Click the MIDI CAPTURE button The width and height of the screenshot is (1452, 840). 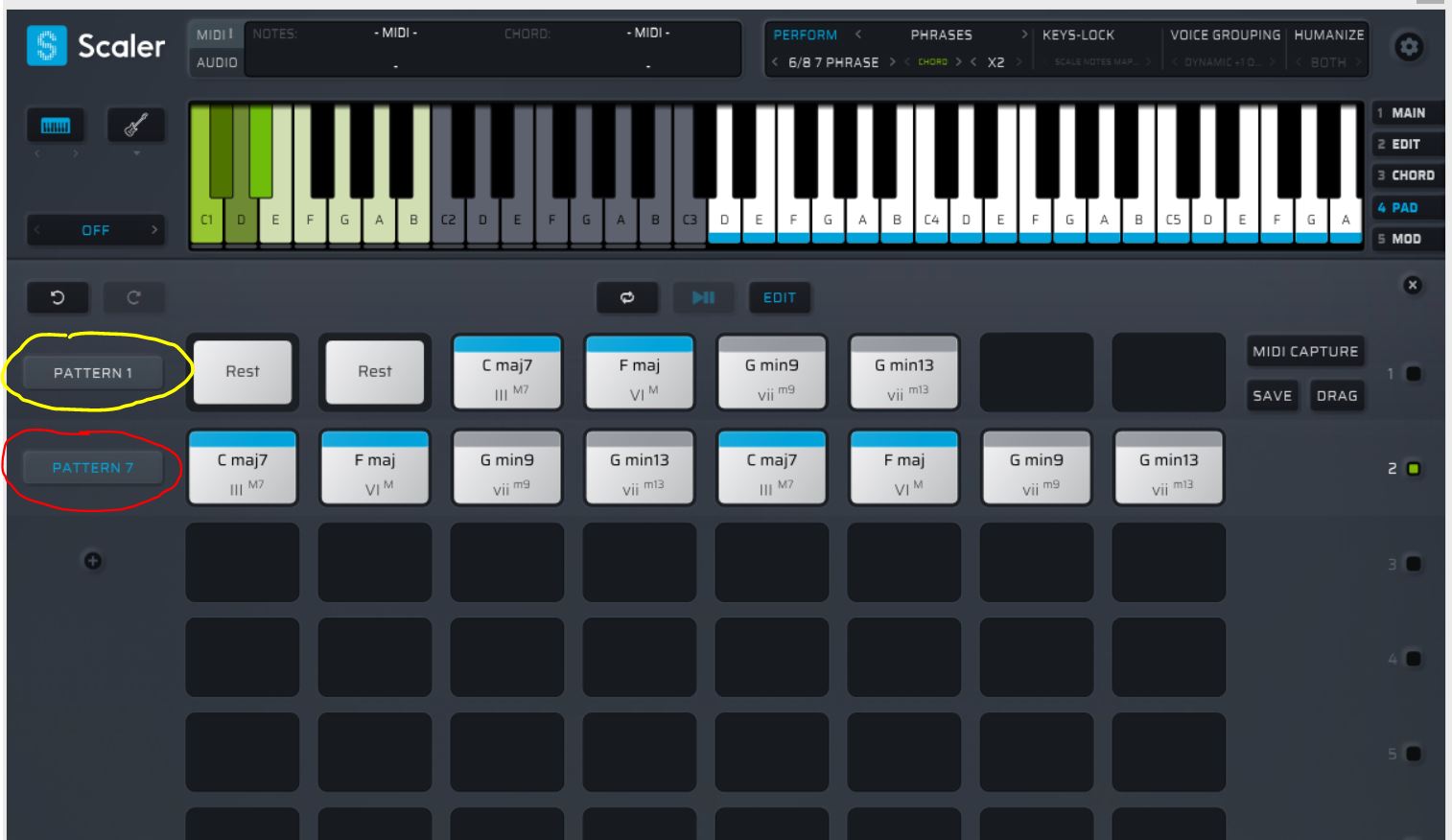[1305, 352]
